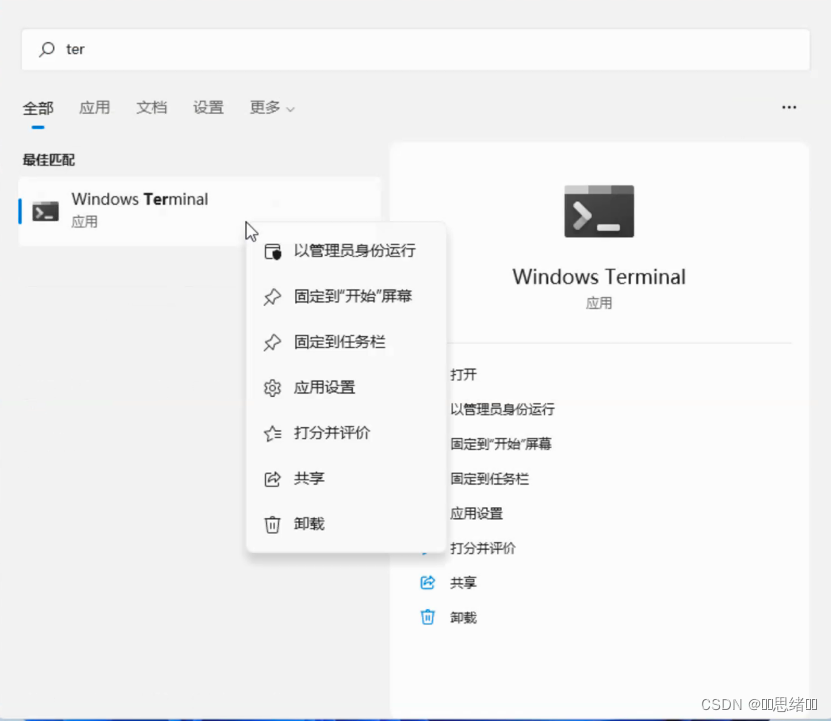
Task: Click 固定到"开始"屏幕 in the preview panel
Action: pos(500,444)
